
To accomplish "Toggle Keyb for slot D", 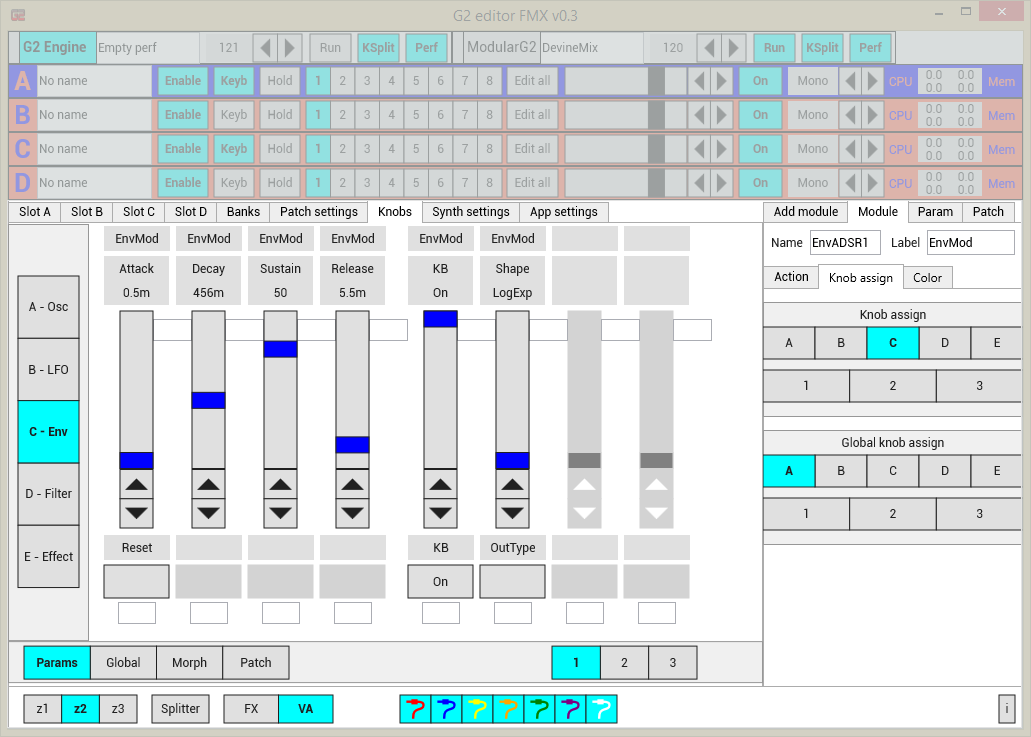I will [x=233, y=183].
